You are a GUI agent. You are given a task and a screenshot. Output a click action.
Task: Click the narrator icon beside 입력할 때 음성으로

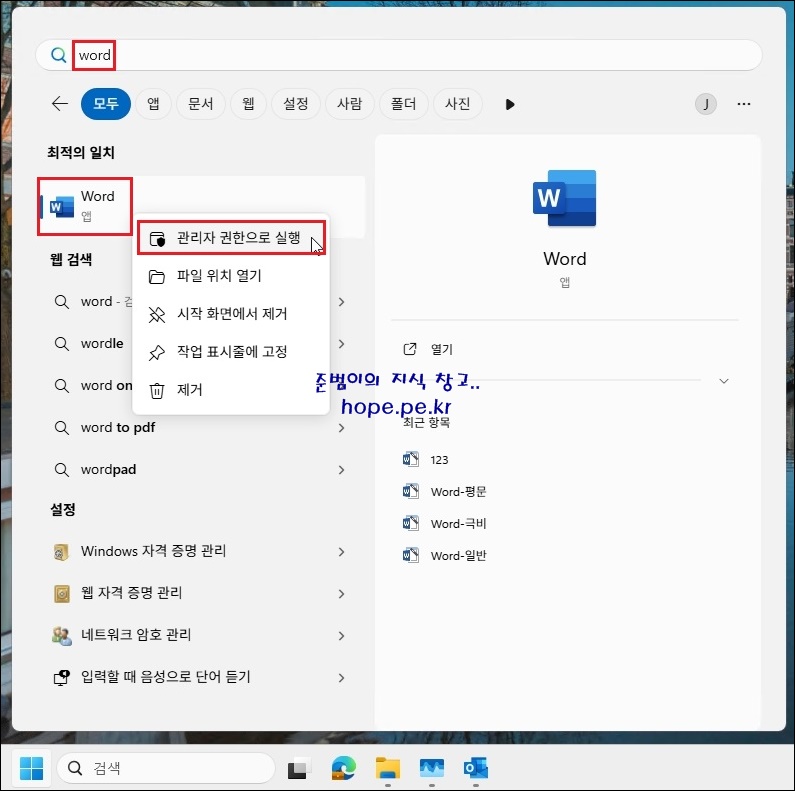(x=61, y=678)
